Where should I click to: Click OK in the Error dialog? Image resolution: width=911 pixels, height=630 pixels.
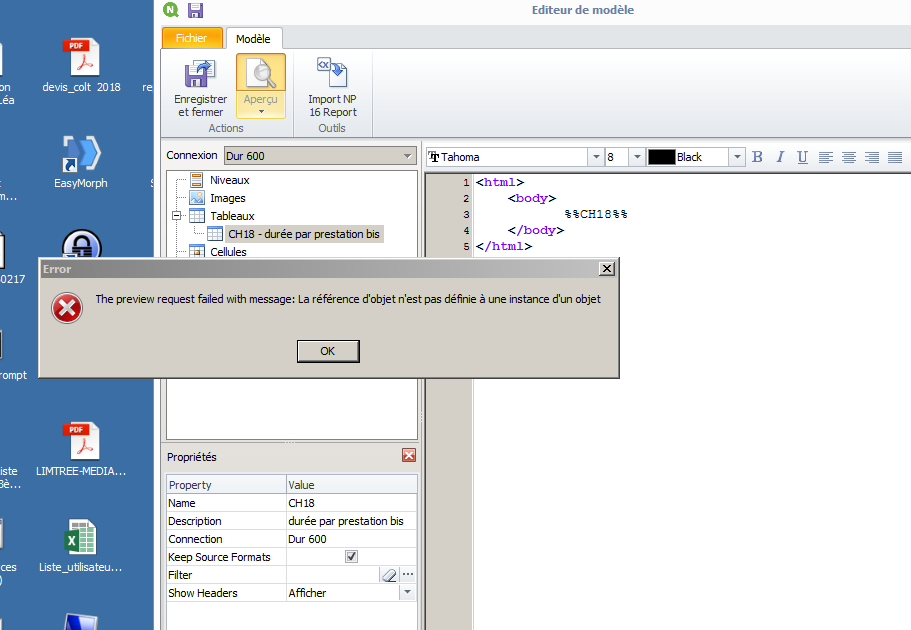(328, 351)
